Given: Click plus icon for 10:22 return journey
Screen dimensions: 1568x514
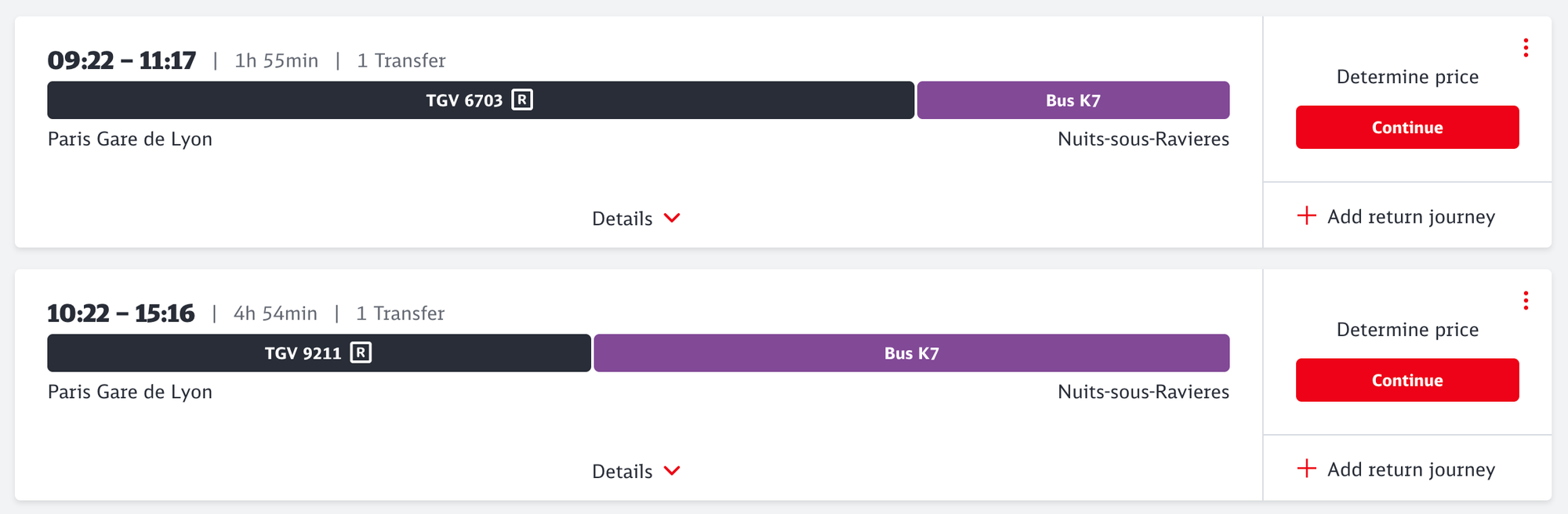Looking at the screenshot, I should [x=1307, y=469].
